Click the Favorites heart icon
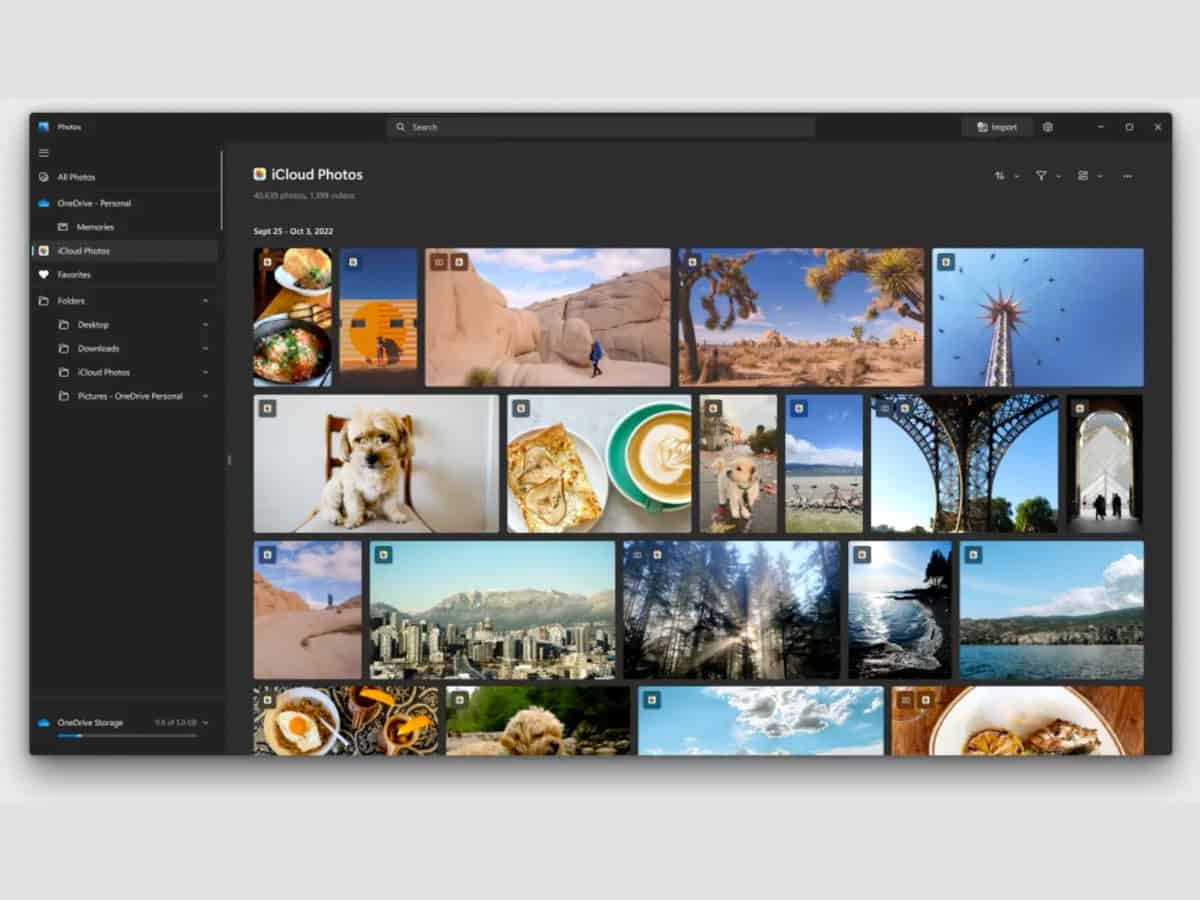Viewport: 1200px width, 900px height. pos(44,275)
